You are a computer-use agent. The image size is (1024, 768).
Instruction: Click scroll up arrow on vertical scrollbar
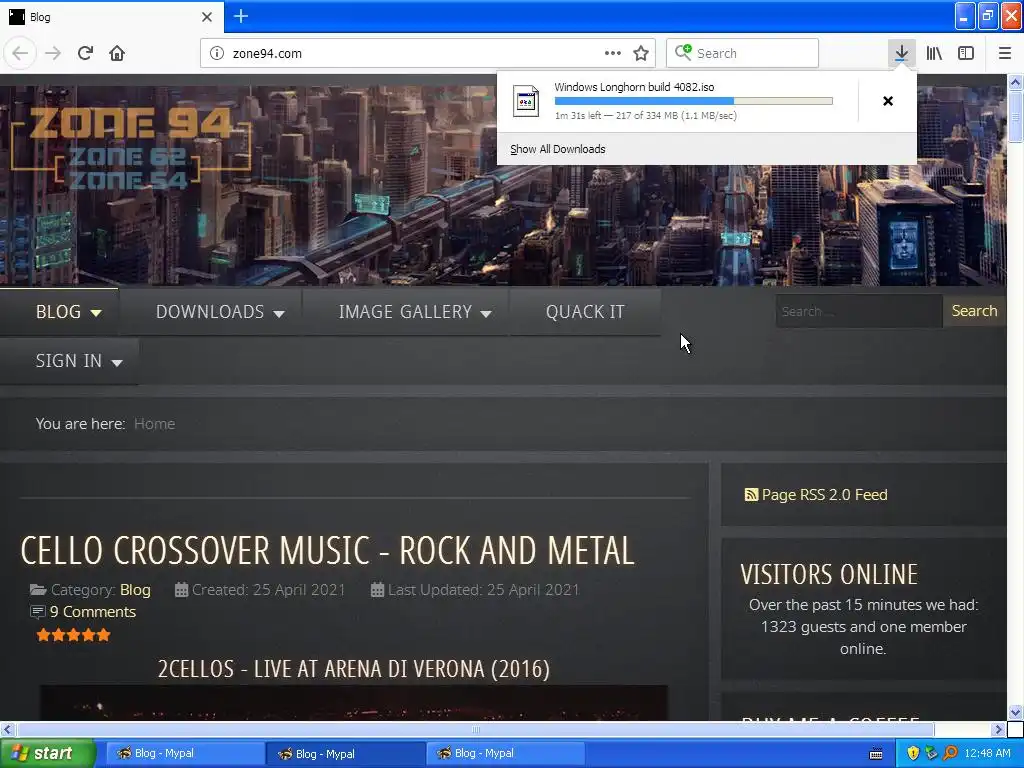pos(1015,82)
